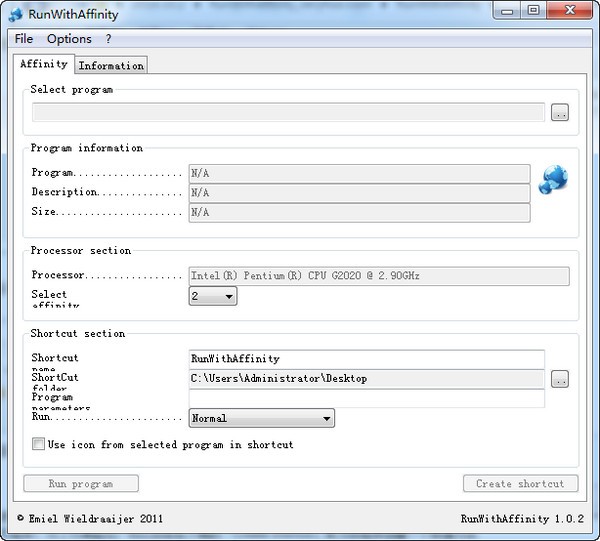Maximize the RunWithAffinity window
The height and width of the screenshot is (541, 600).
pyautogui.click(x=533, y=11)
